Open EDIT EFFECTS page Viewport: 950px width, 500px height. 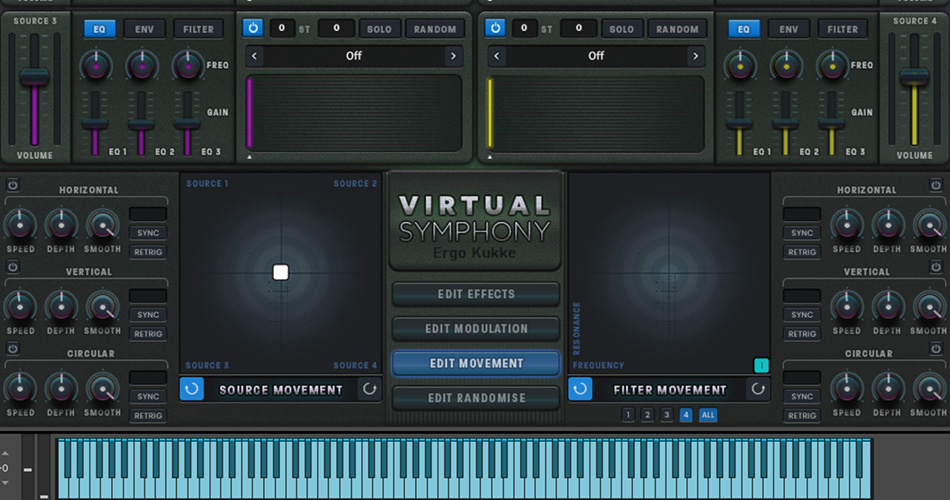pos(476,294)
